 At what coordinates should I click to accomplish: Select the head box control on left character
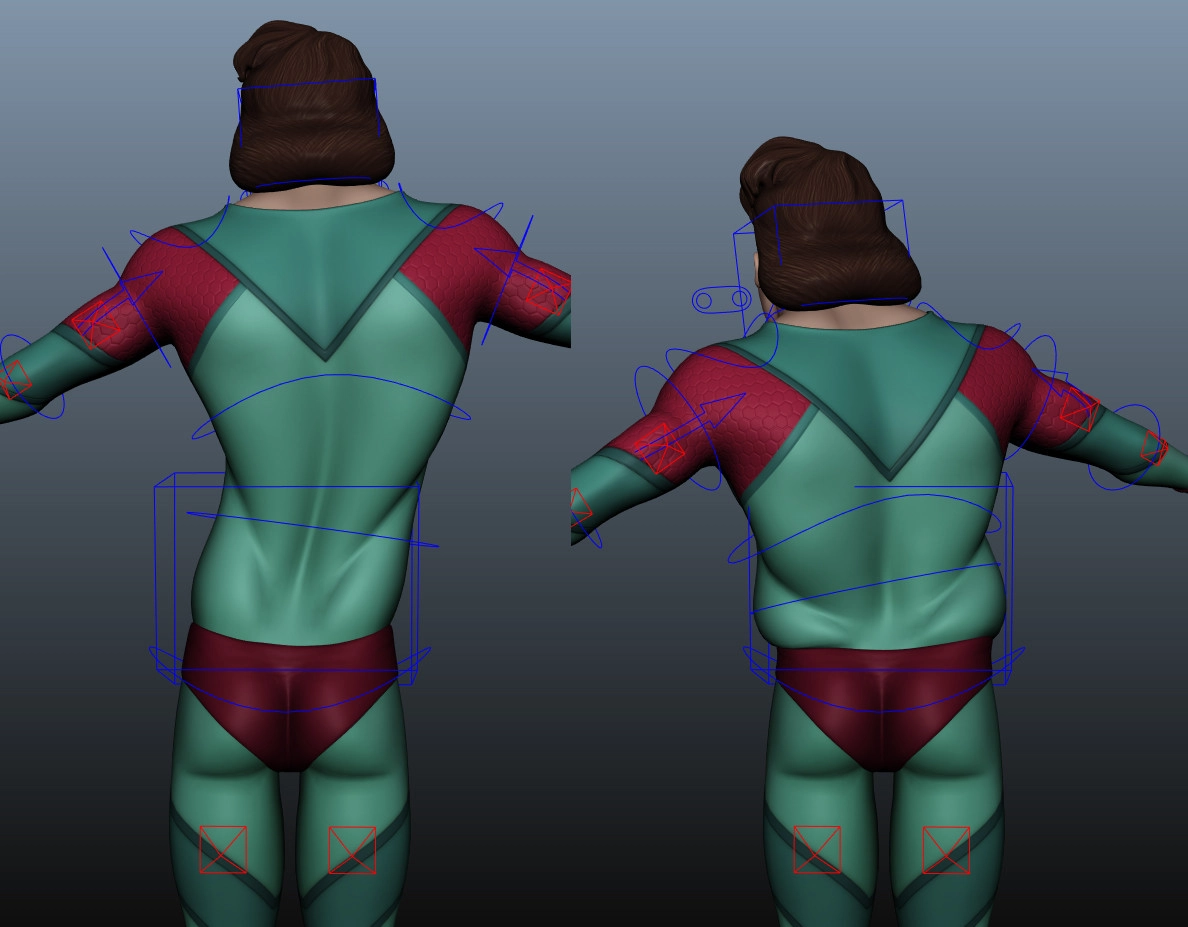(x=307, y=86)
